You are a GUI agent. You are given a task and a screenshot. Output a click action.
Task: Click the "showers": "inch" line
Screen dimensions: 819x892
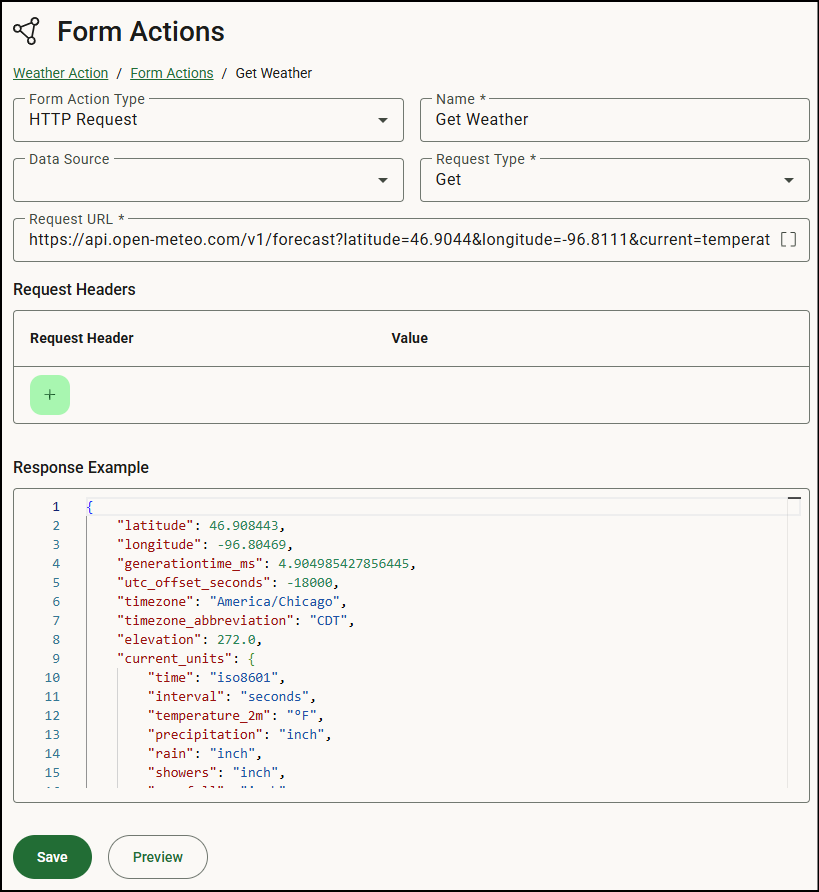(x=216, y=773)
